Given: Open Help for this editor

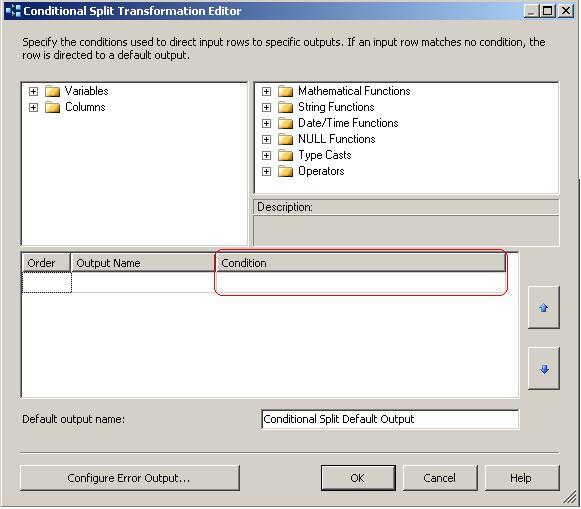Looking at the screenshot, I should pyautogui.click(x=521, y=478).
